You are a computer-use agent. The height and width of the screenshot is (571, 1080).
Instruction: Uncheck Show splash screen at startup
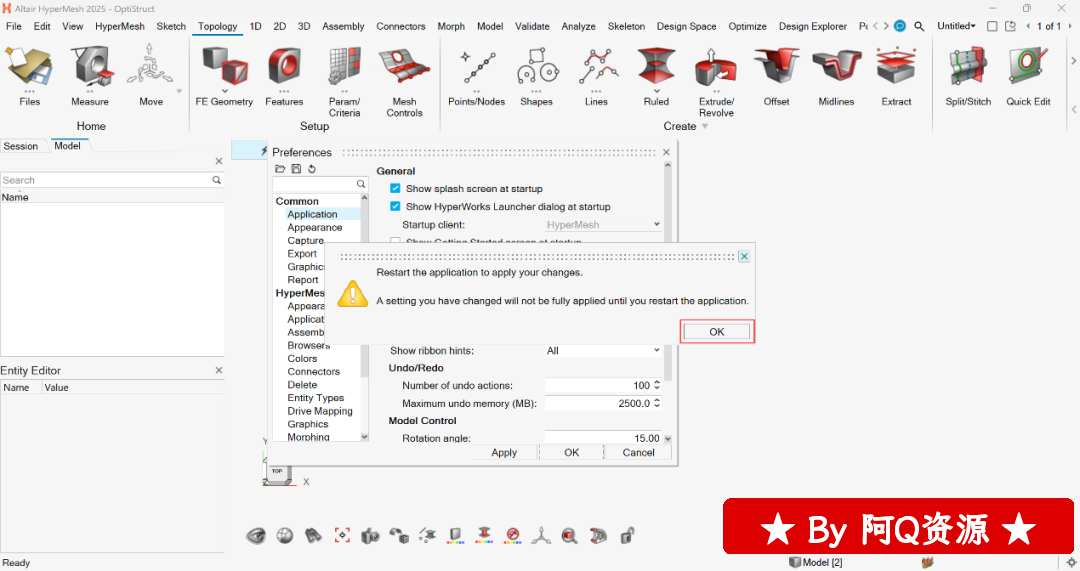[395, 188]
